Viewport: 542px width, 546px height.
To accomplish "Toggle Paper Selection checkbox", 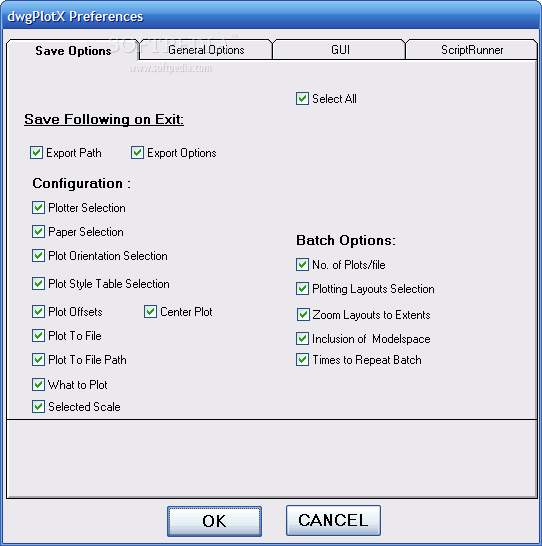I will click(x=38, y=232).
